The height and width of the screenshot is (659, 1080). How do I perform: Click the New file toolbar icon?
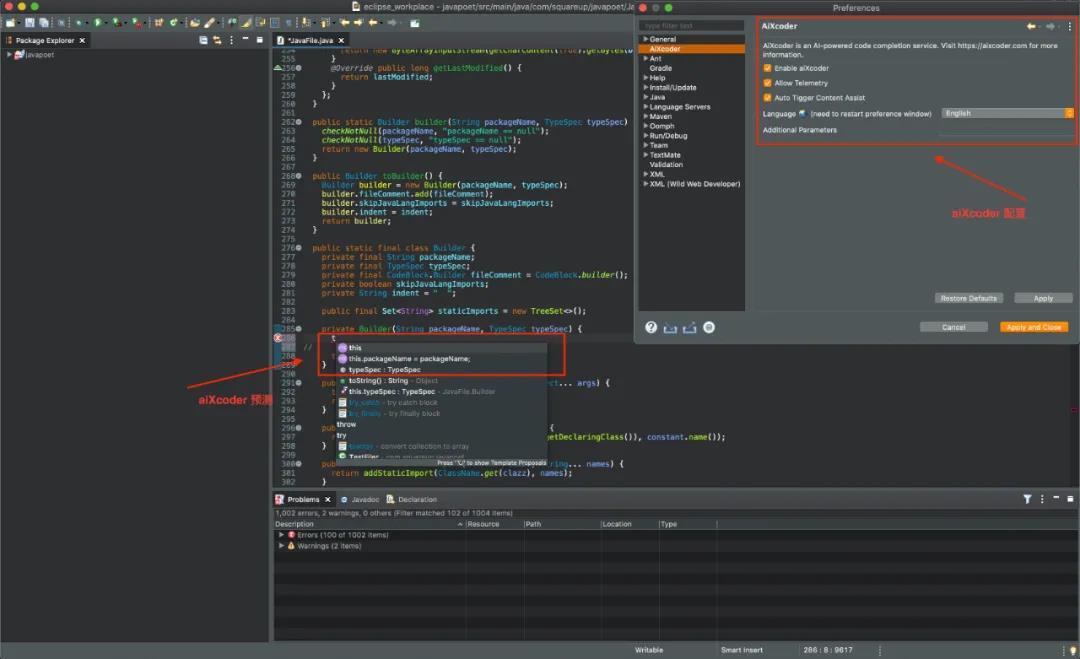pos(10,23)
